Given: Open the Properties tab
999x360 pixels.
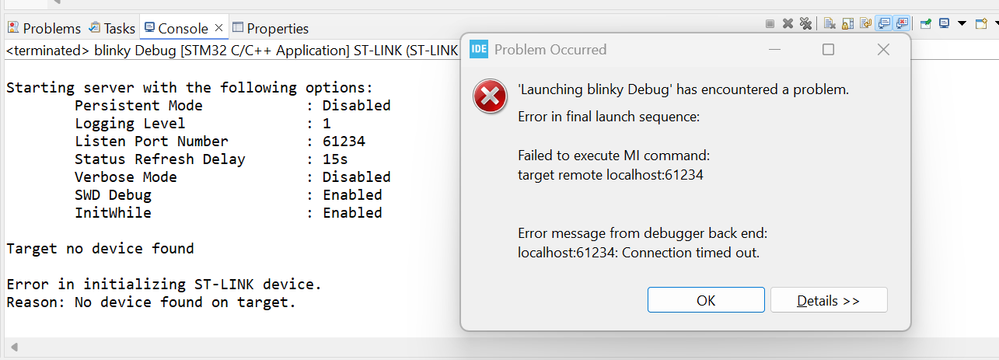Looking at the screenshot, I should tap(270, 28).
